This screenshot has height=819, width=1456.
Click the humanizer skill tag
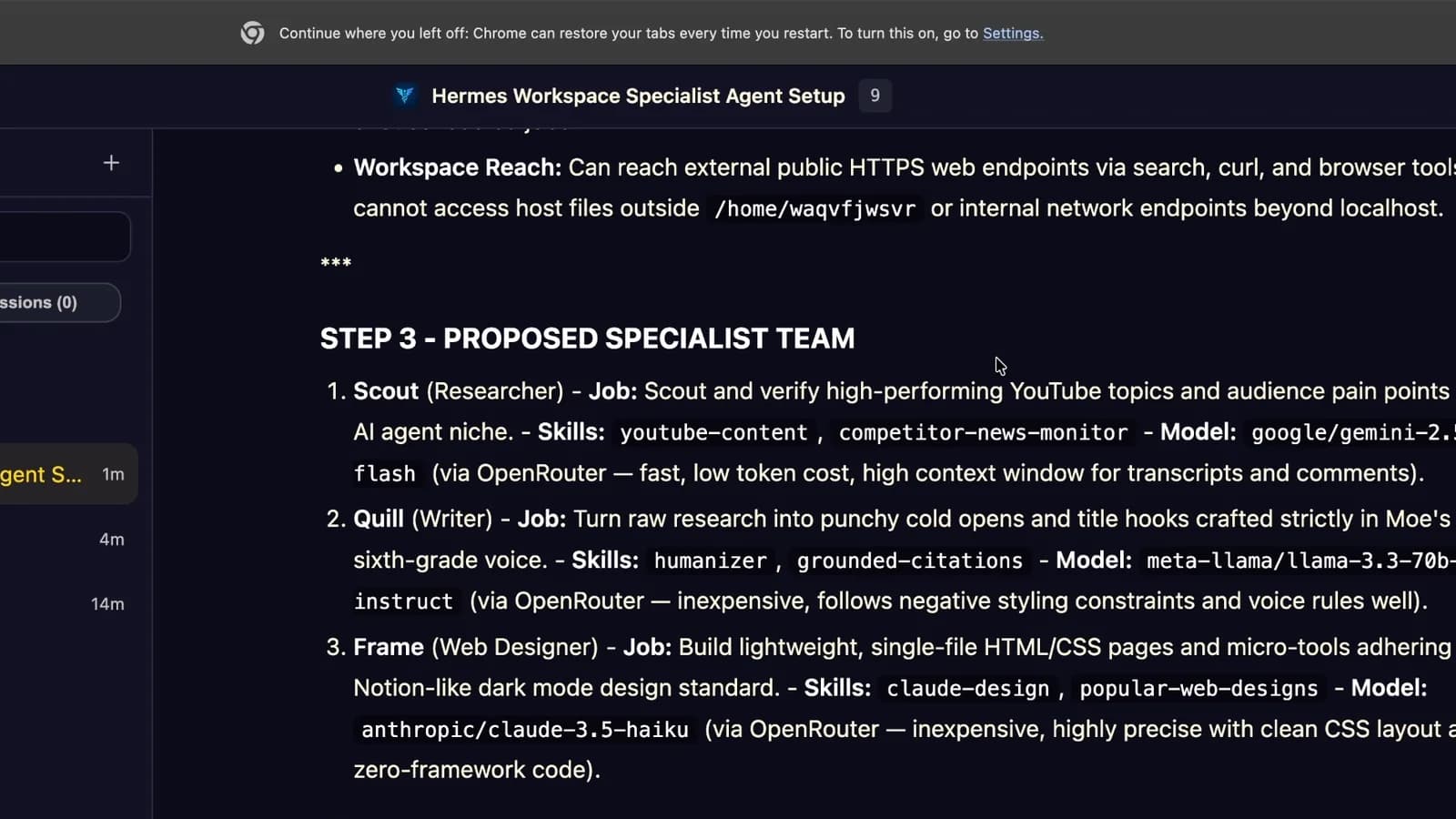(x=710, y=561)
